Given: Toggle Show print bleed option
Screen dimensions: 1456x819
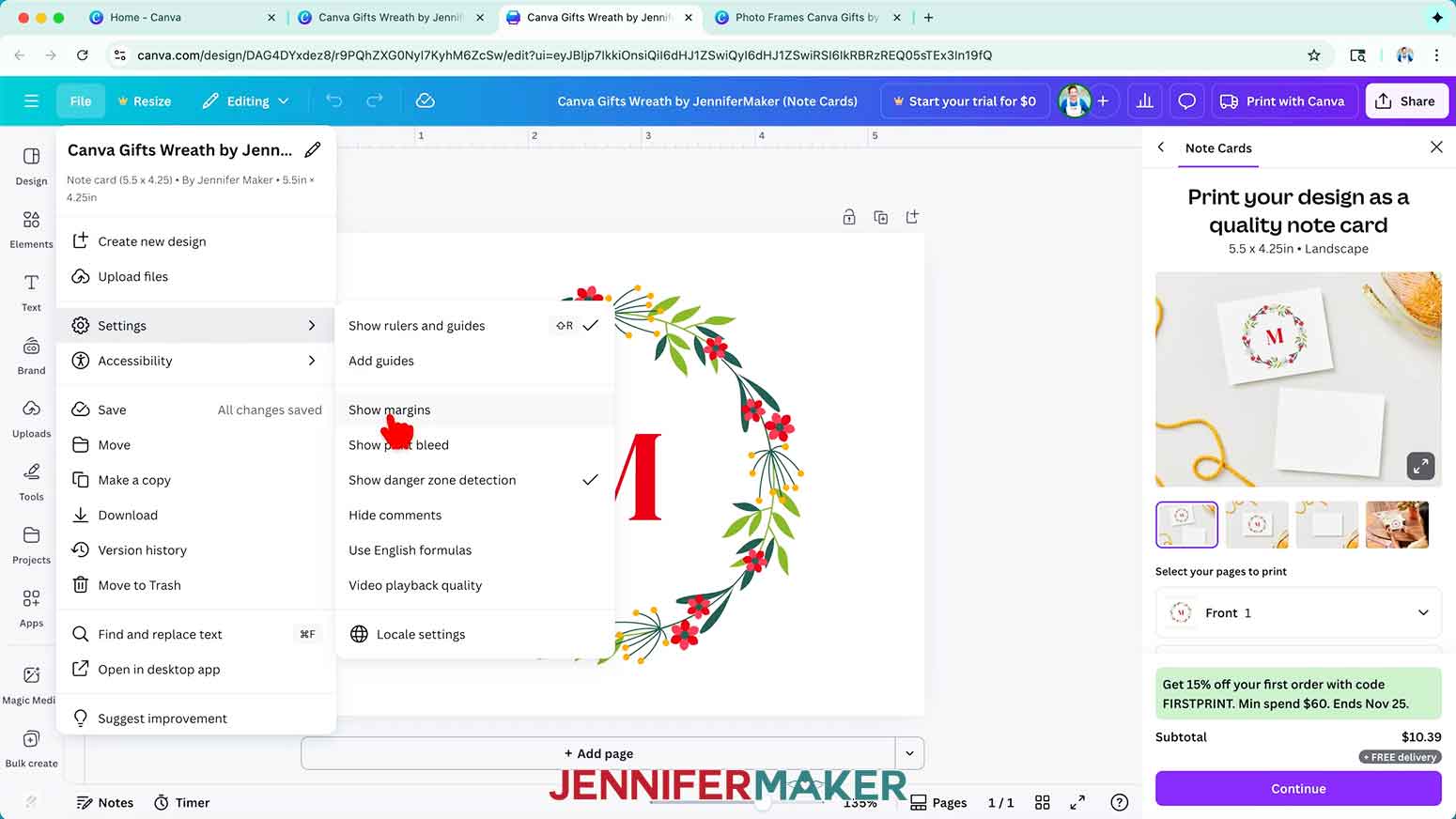Looking at the screenshot, I should click(473, 445).
